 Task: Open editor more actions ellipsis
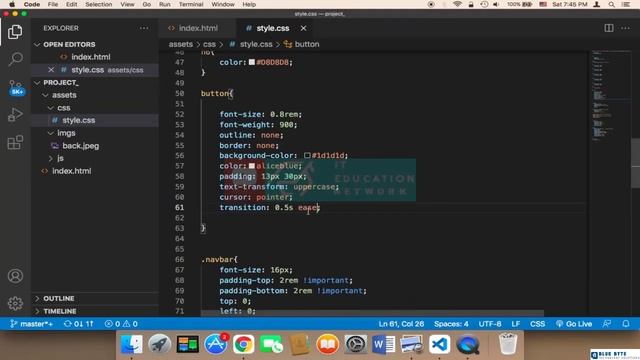[625, 28]
